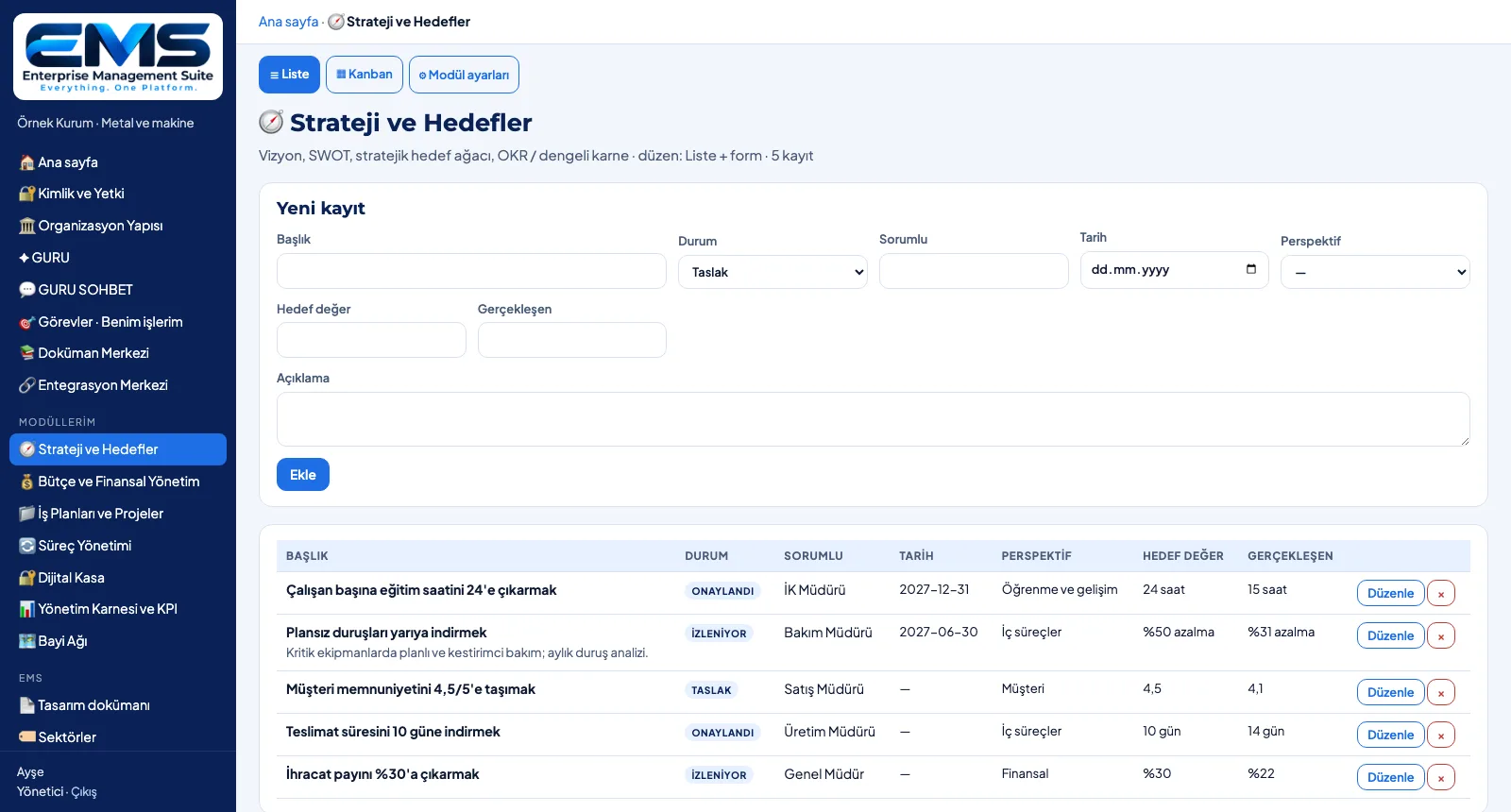Image resolution: width=1511 pixels, height=812 pixels.
Task: Click the building icon beside Organizasyon Yapısı
Action: tap(27, 226)
